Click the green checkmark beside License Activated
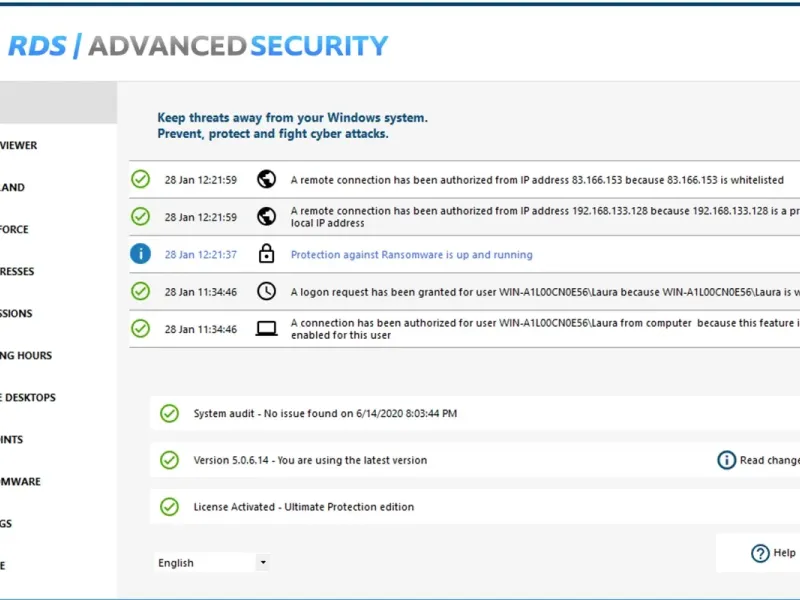Image resolution: width=800 pixels, height=600 pixels. pos(170,507)
